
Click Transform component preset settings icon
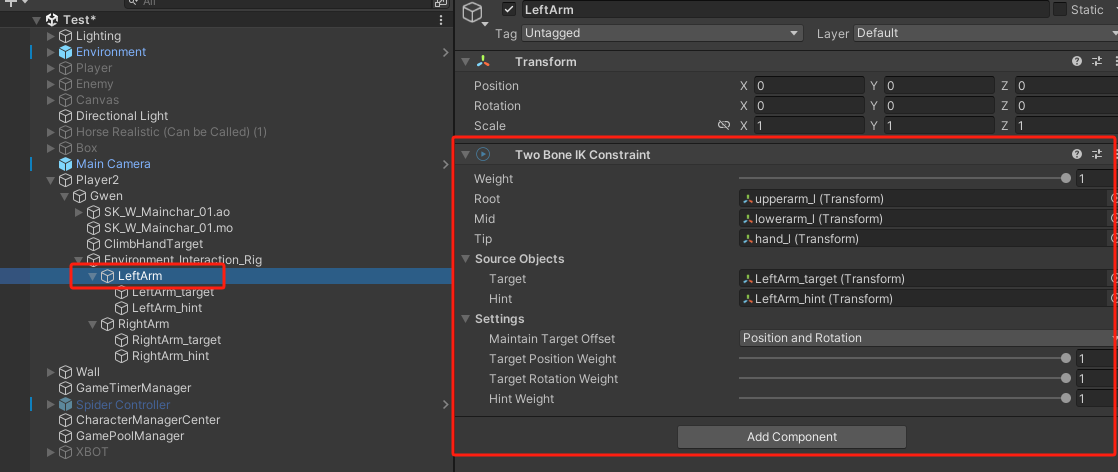click(x=1097, y=62)
